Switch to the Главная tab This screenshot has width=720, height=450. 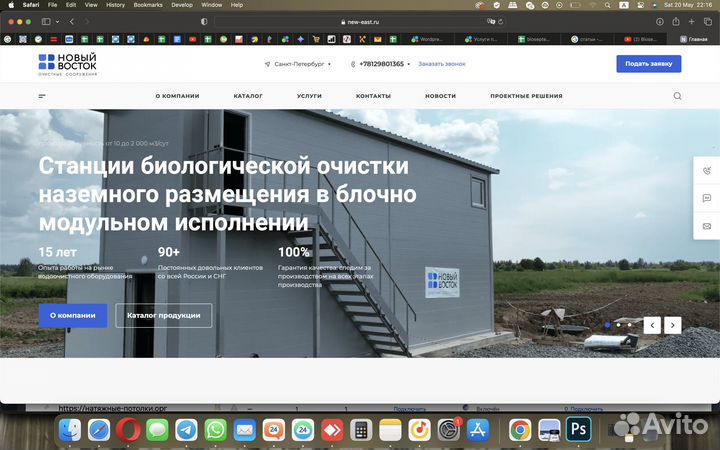694,39
